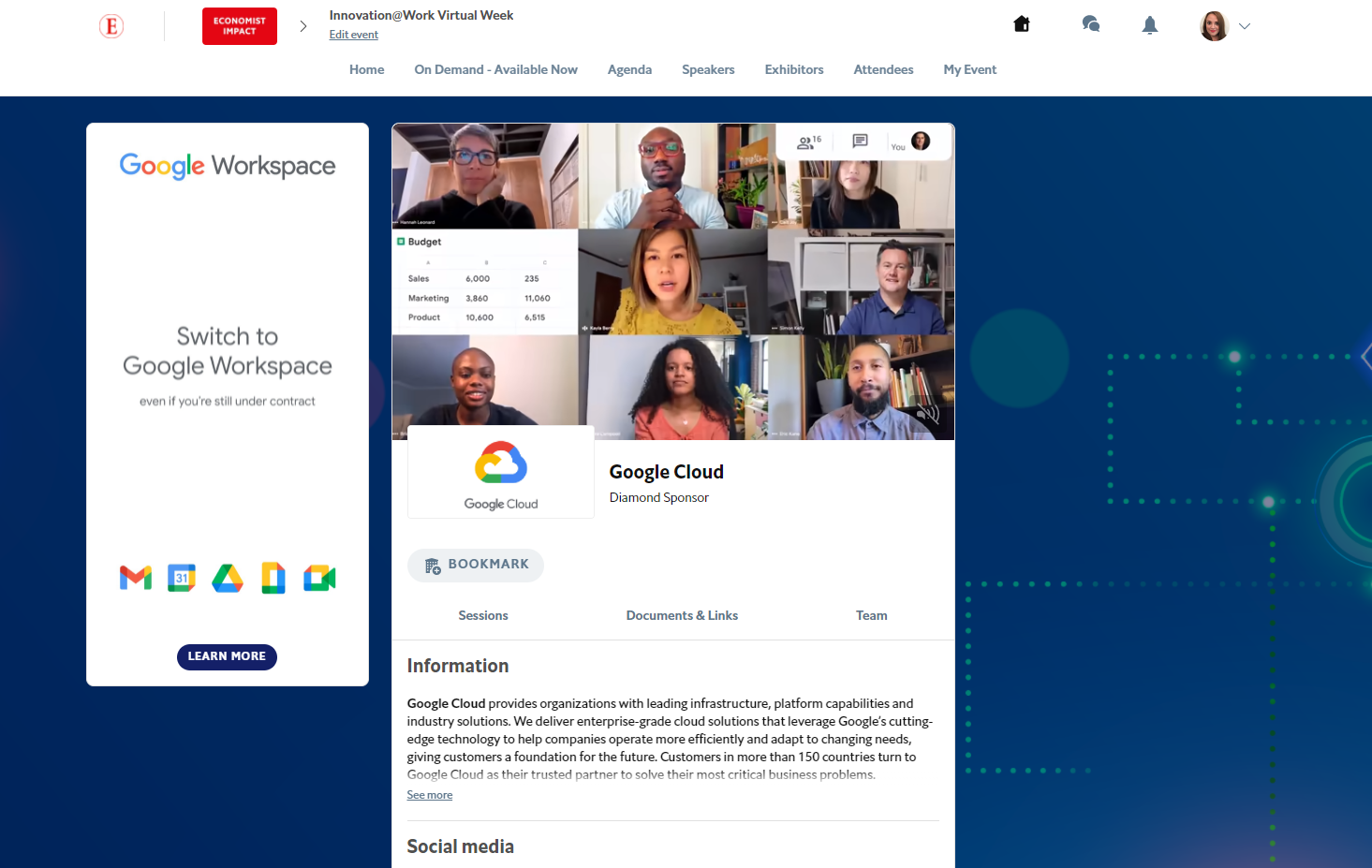Click the Diamond Sponsor label

pos(659,497)
